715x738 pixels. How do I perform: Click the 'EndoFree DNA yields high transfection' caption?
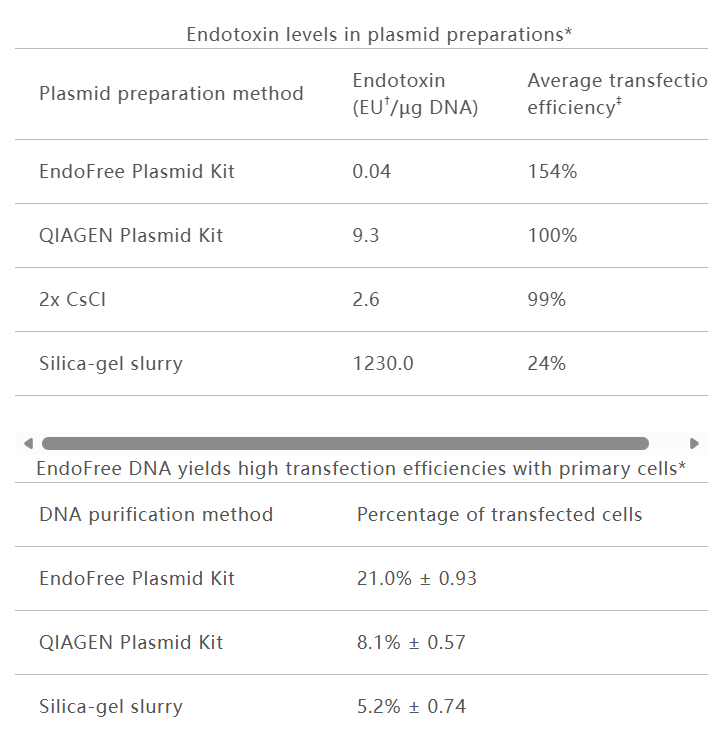(x=361, y=468)
